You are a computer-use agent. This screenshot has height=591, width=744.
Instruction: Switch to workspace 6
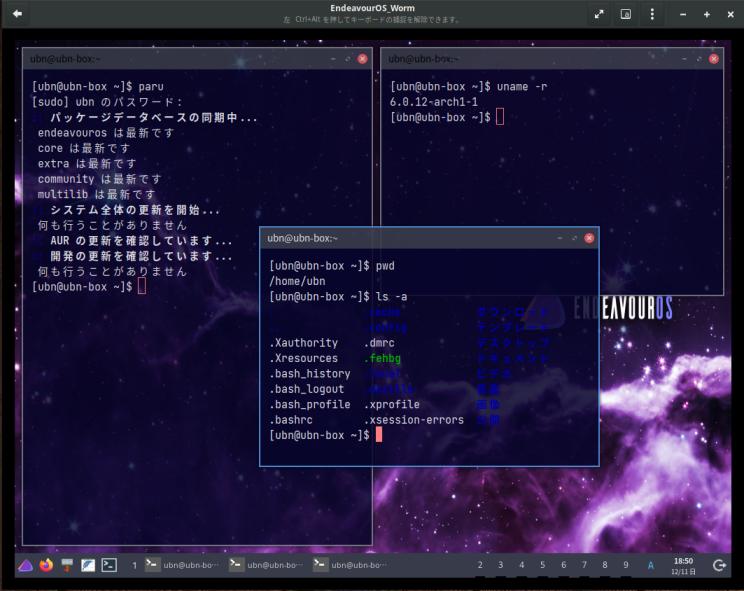click(563, 565)
